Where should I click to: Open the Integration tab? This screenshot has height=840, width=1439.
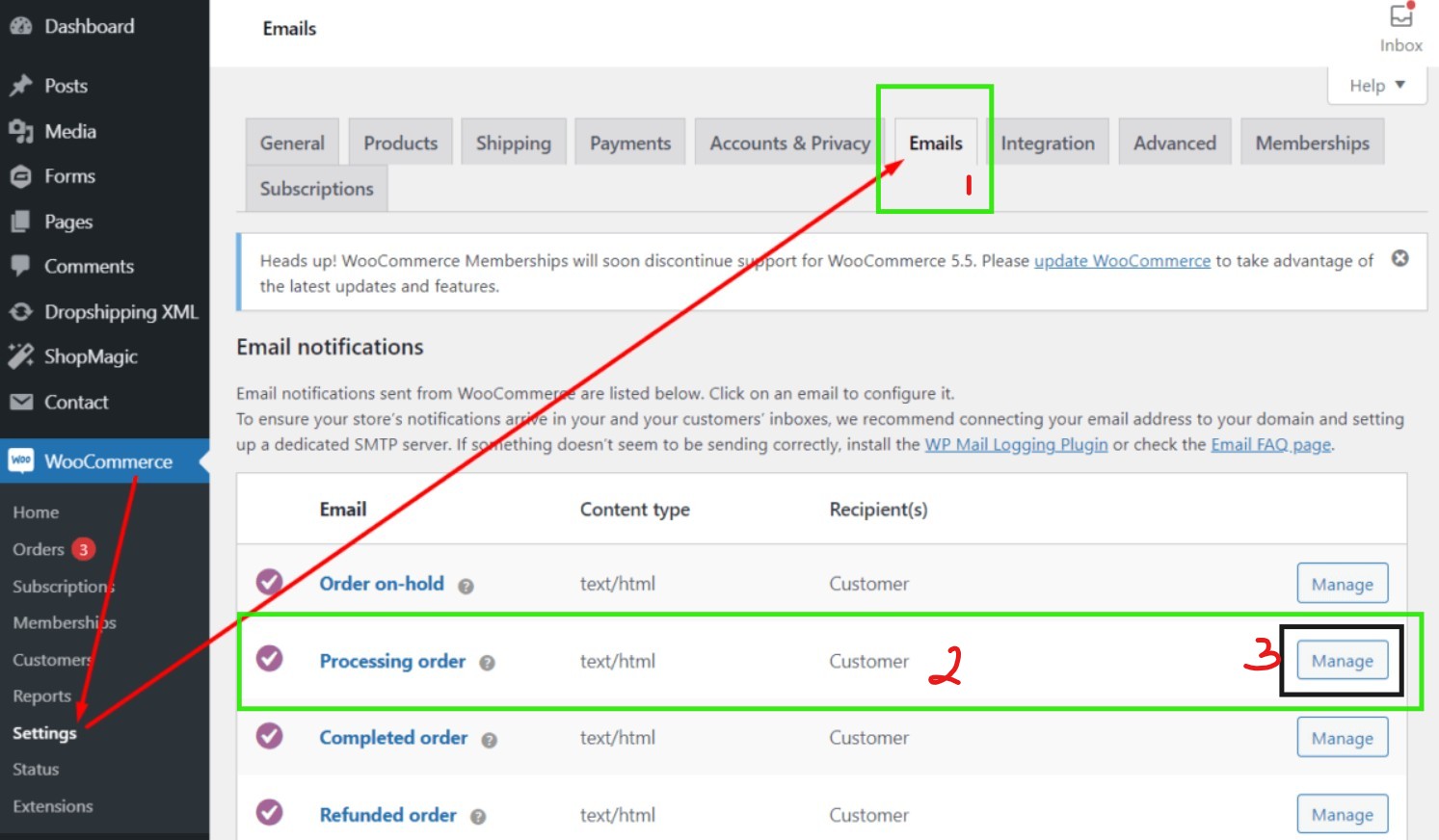tap(1048, 143)
